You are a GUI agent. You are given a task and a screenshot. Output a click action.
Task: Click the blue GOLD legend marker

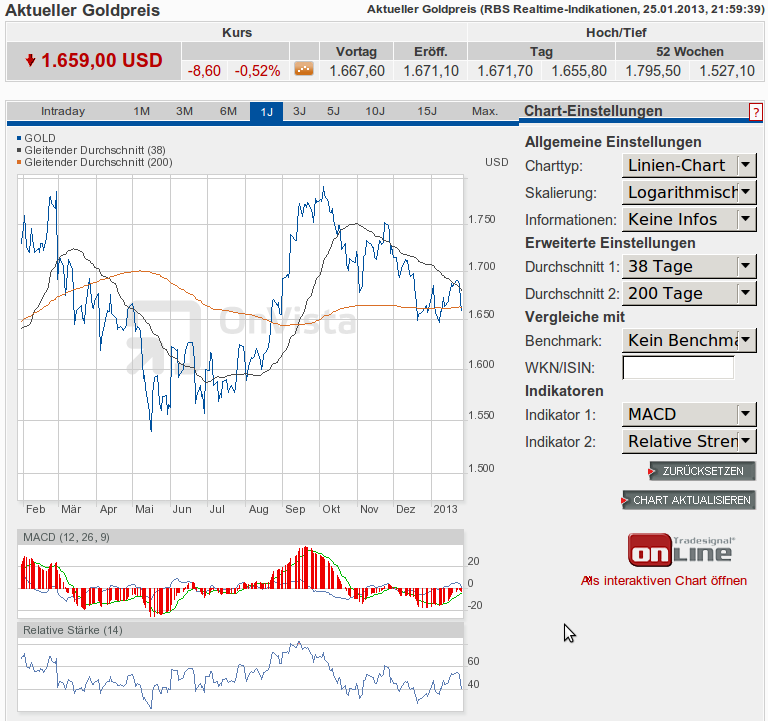[20, 138]
